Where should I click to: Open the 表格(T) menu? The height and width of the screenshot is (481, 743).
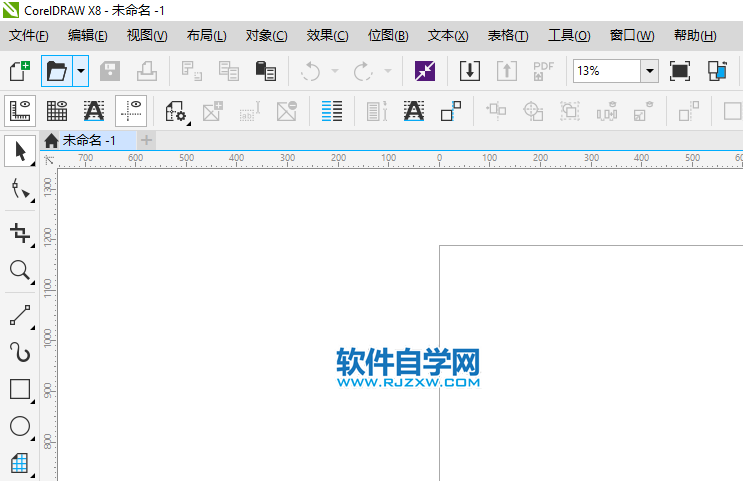[x=508, y=36]
